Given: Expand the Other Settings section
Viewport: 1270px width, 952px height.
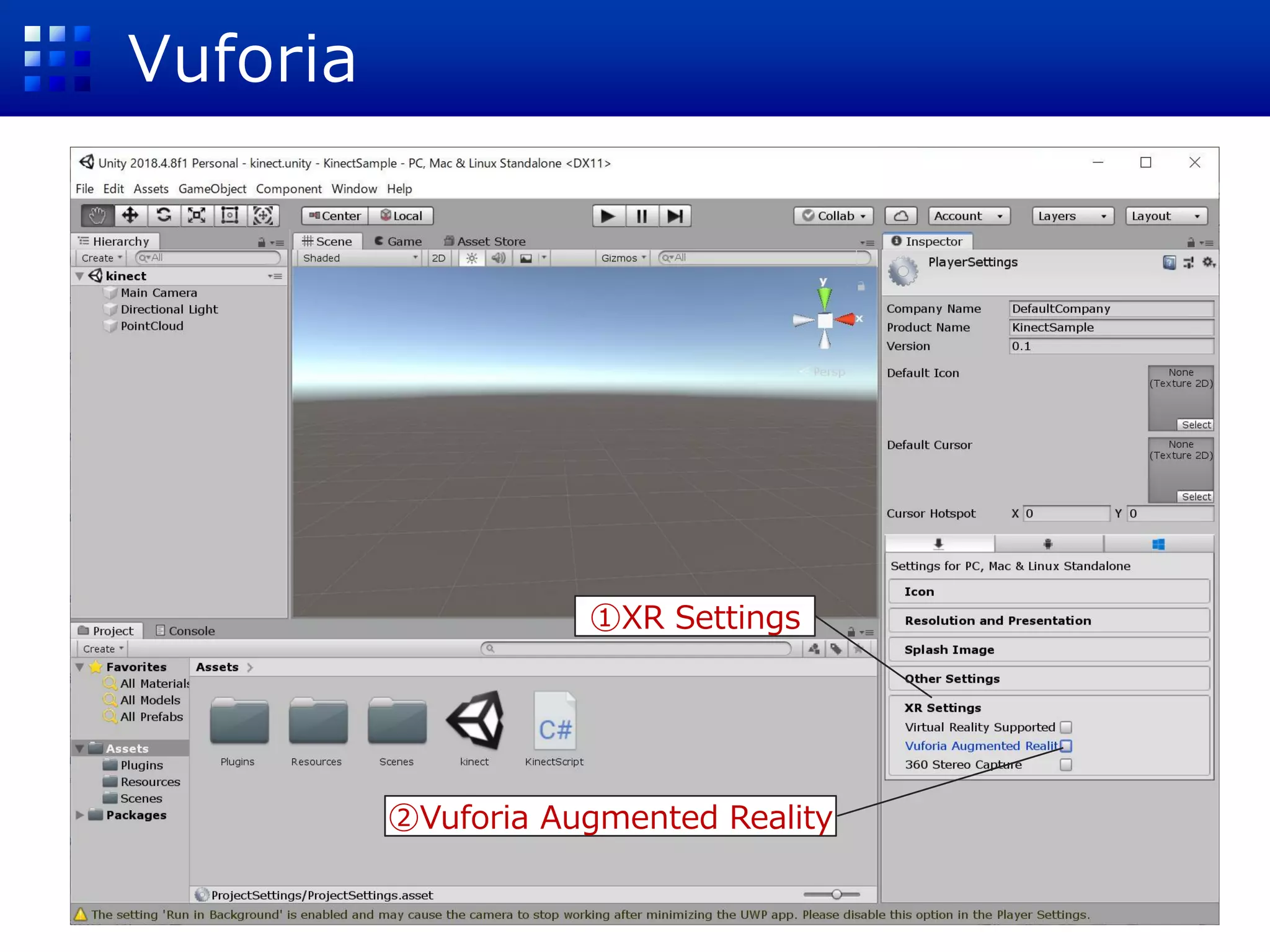Looking at the screenshot, I should click(1049, 679).
